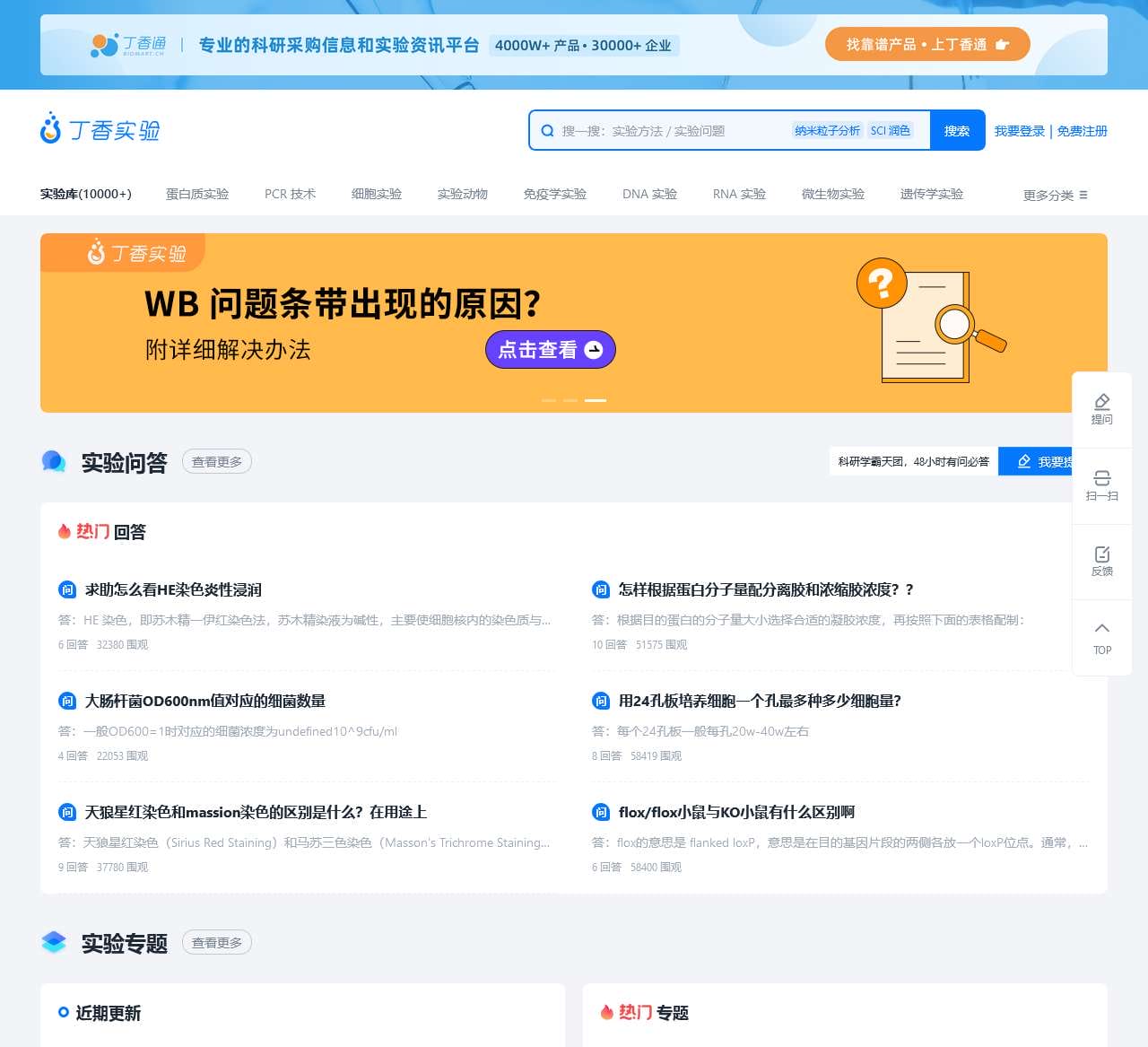Click the 丁香实验 site logo

(x=100, y=129)
